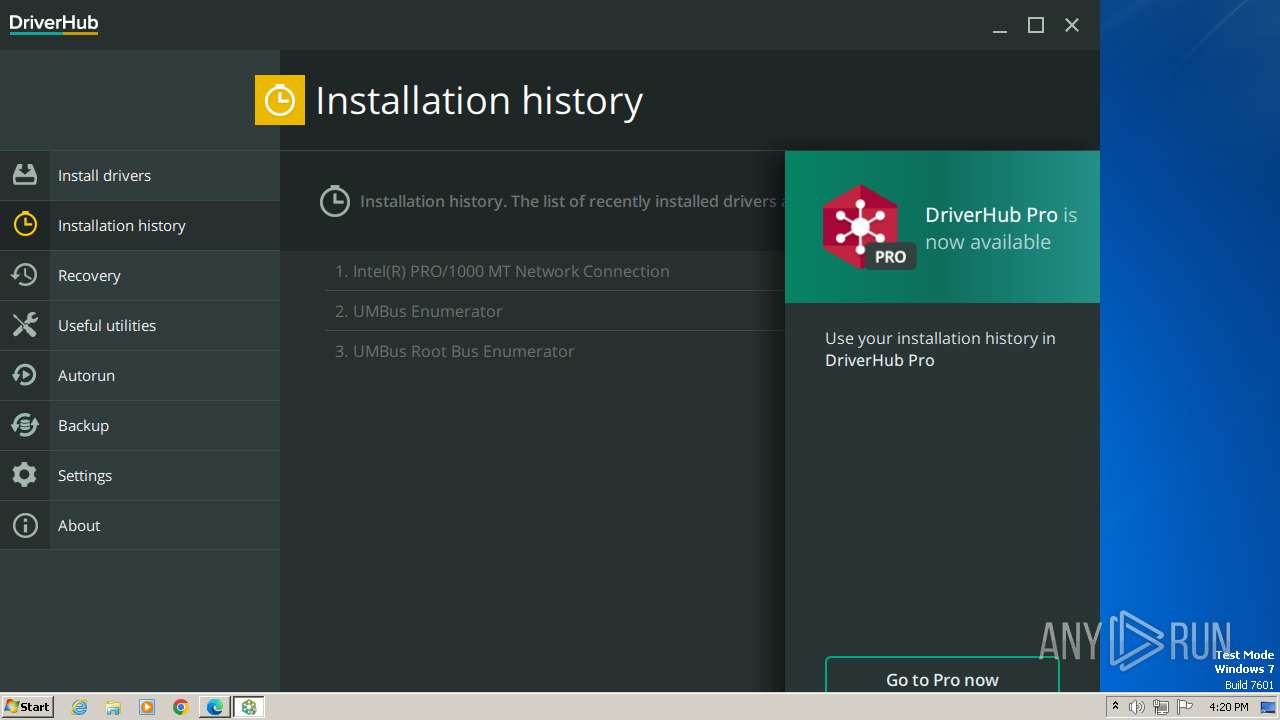The image size is (1280, 720).
Task: Open Internet Explorer from taskbar
Action: pyautogui.click(x=79, y=707)
